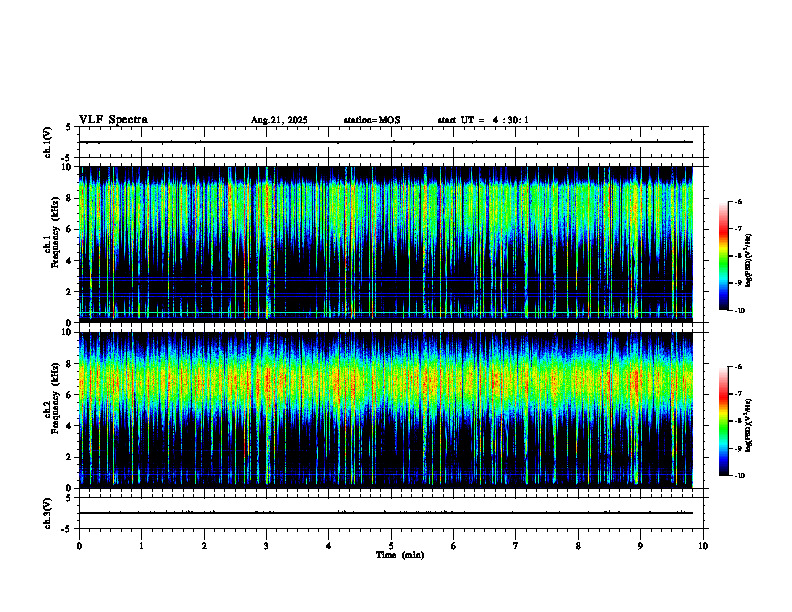Click the "VLF Spectra" plot title
This screenshot has height=612, width=792.
coord(113,120)
